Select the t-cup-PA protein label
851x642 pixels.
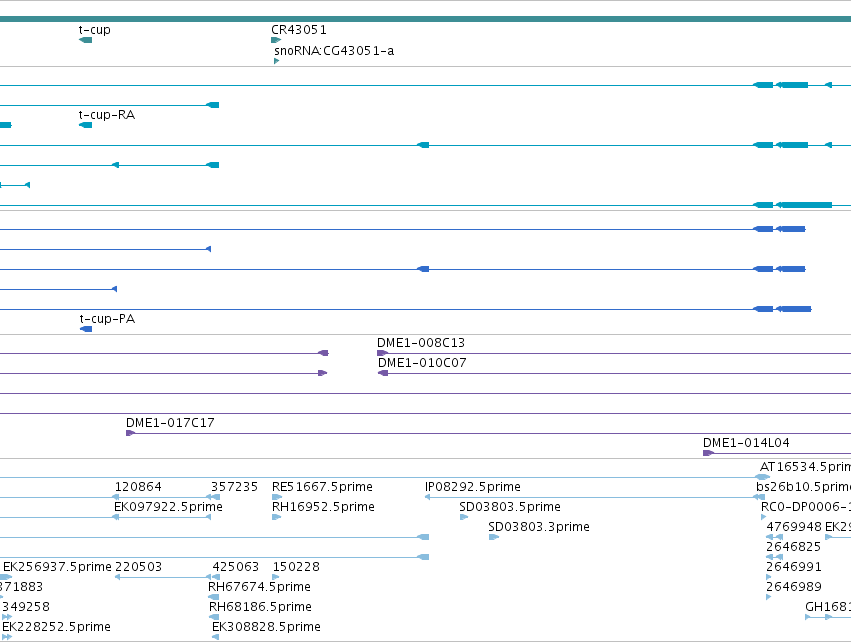click(x=107, y=319)
